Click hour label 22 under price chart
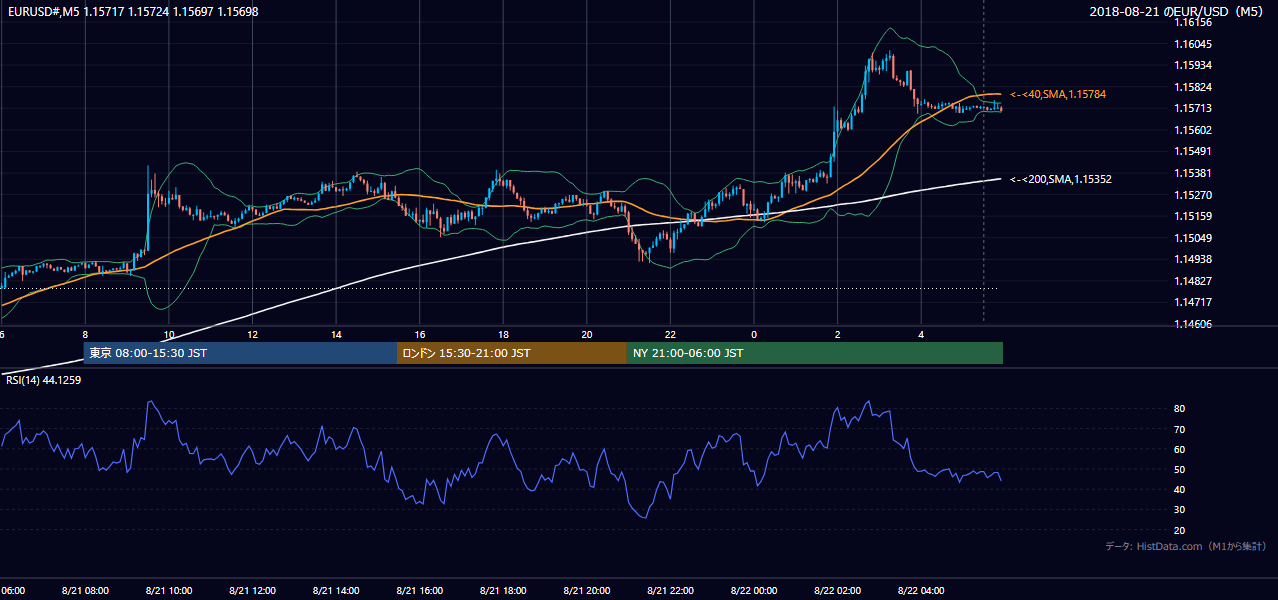The height and width of the screenshot is (600, 1278). coord(671,335)
